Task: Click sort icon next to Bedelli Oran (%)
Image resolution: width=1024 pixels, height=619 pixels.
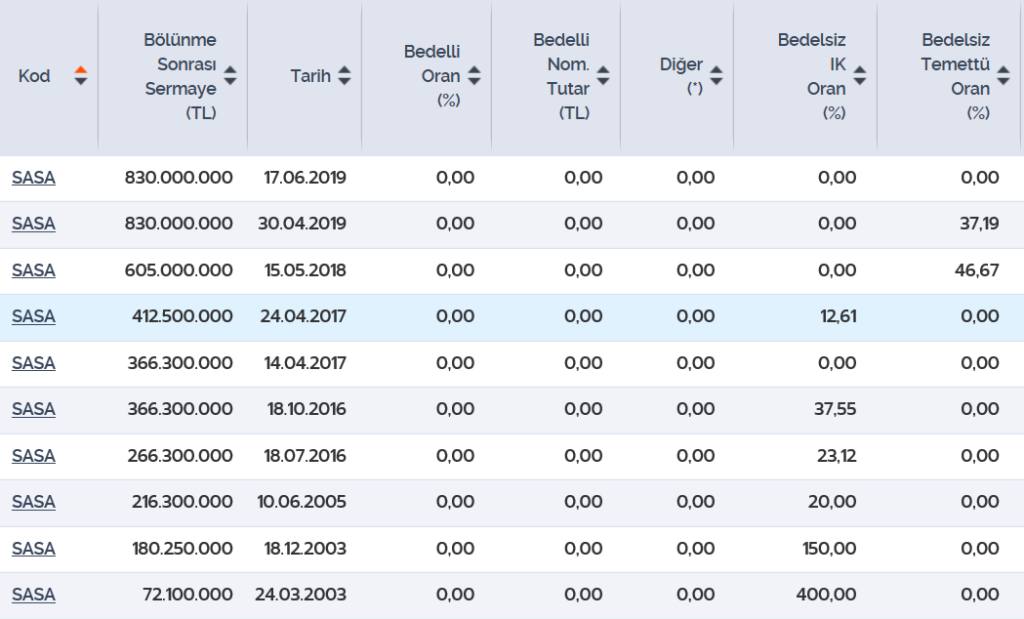Action: click(x=474, y=76)
